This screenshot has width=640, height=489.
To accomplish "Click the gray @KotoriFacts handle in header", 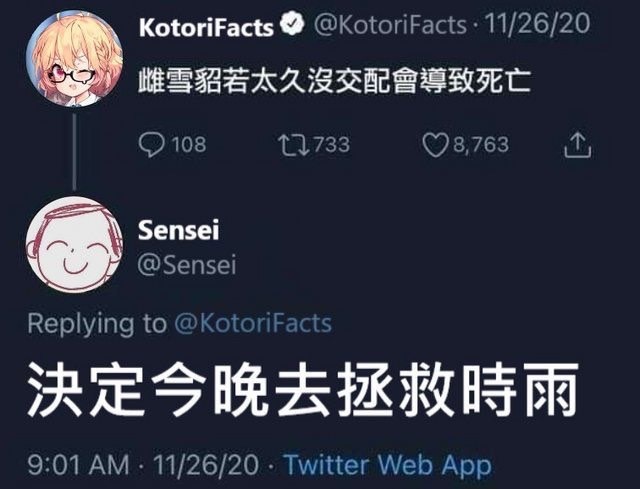I will point(390,25).
